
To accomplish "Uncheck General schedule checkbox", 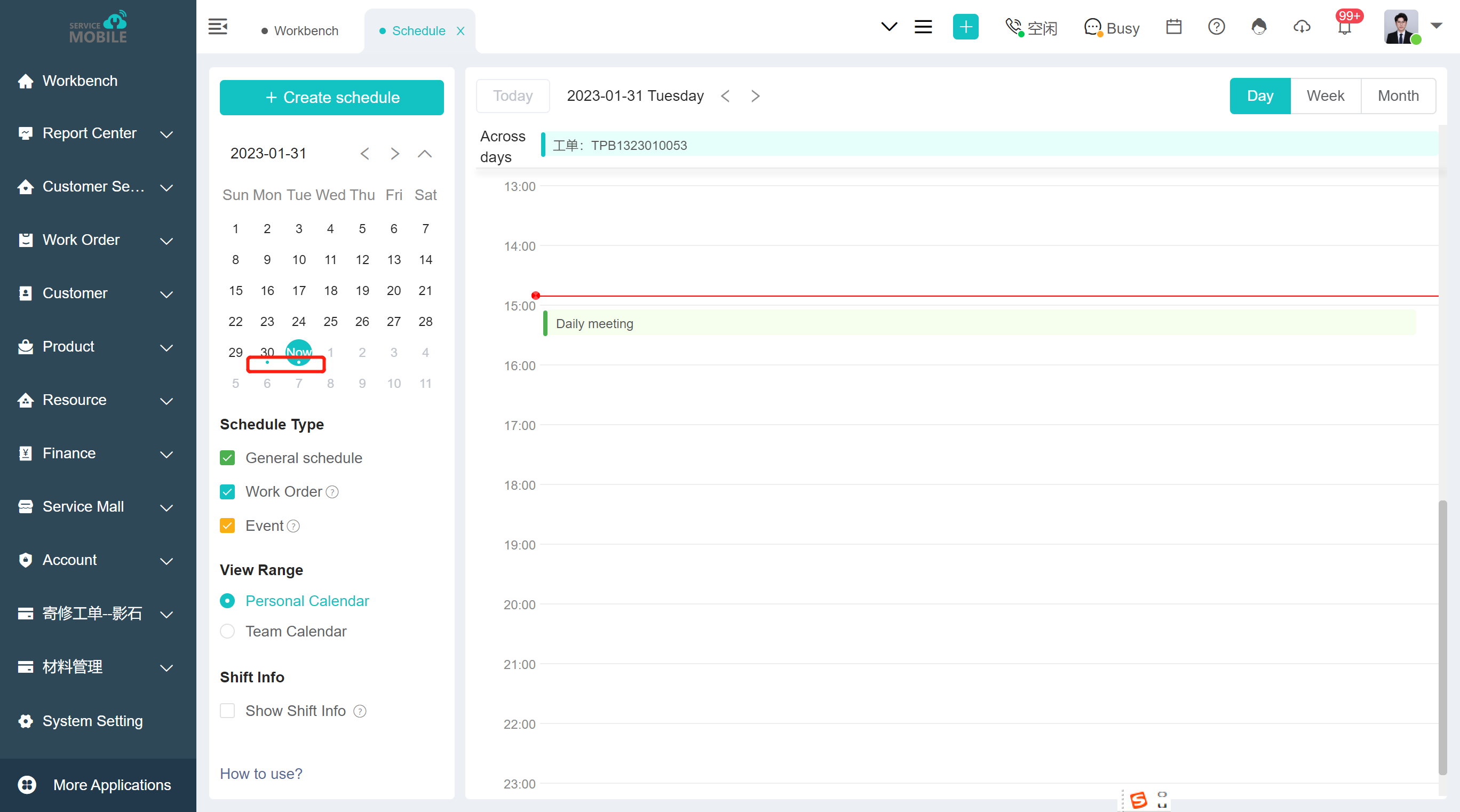I will point(227,458).
